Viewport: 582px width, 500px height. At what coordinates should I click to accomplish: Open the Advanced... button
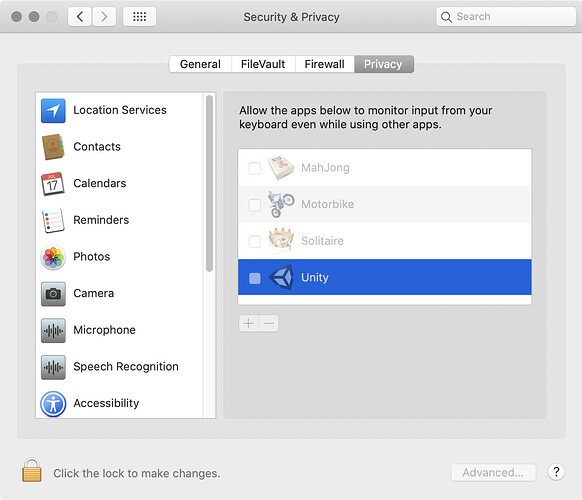(493, 473)
